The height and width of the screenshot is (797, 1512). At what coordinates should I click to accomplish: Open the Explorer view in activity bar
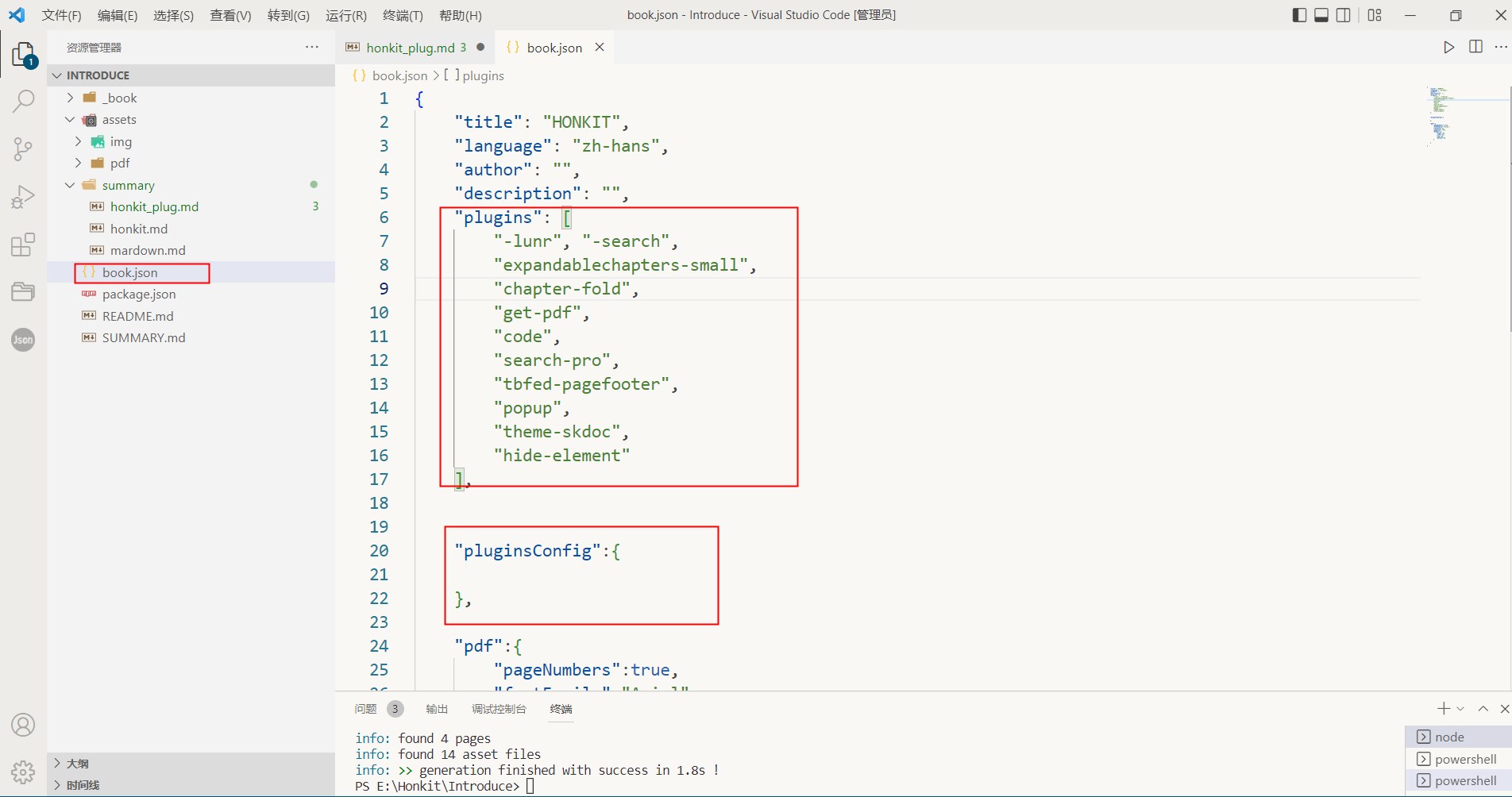click(x=23, y=55)
